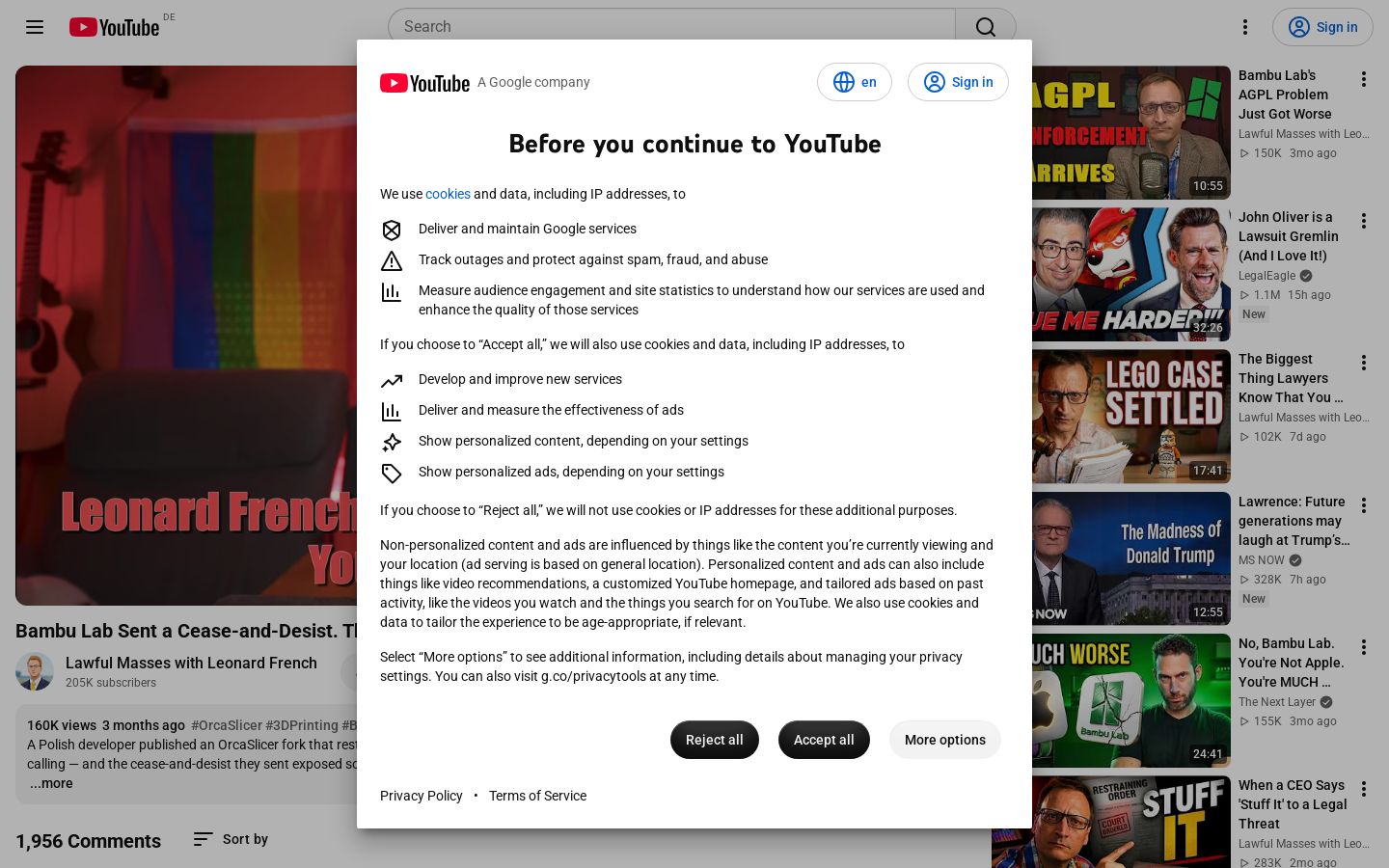Open the cookies link
This screenshot has width=1389, height=868.
pyautogui.click(x=448, y=194)
